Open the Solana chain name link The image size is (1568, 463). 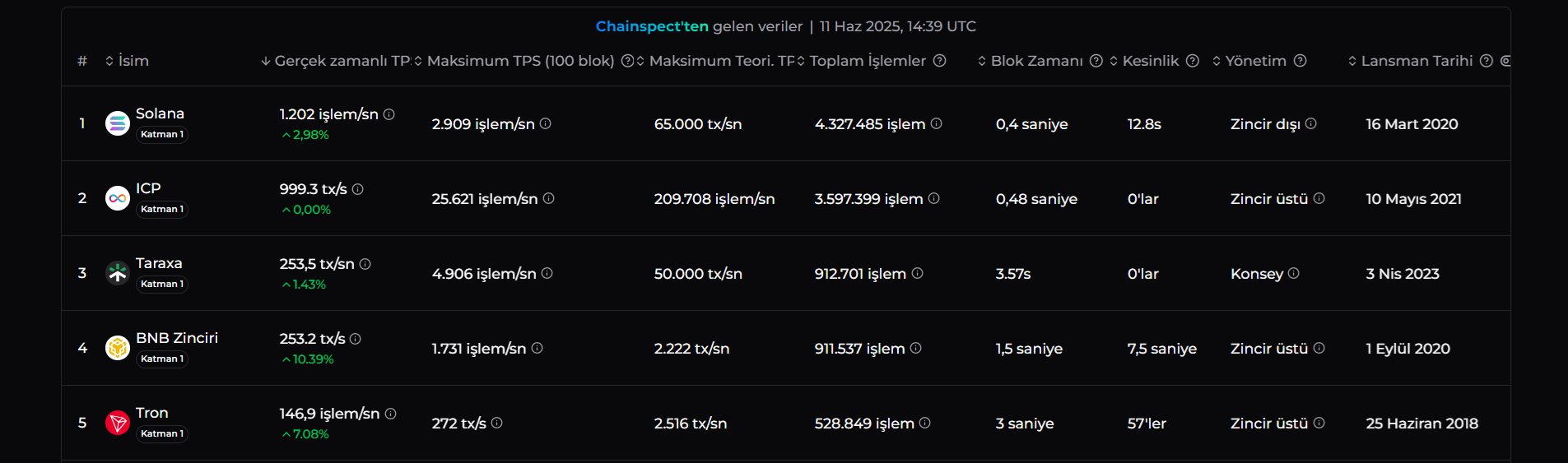[160, 113]
